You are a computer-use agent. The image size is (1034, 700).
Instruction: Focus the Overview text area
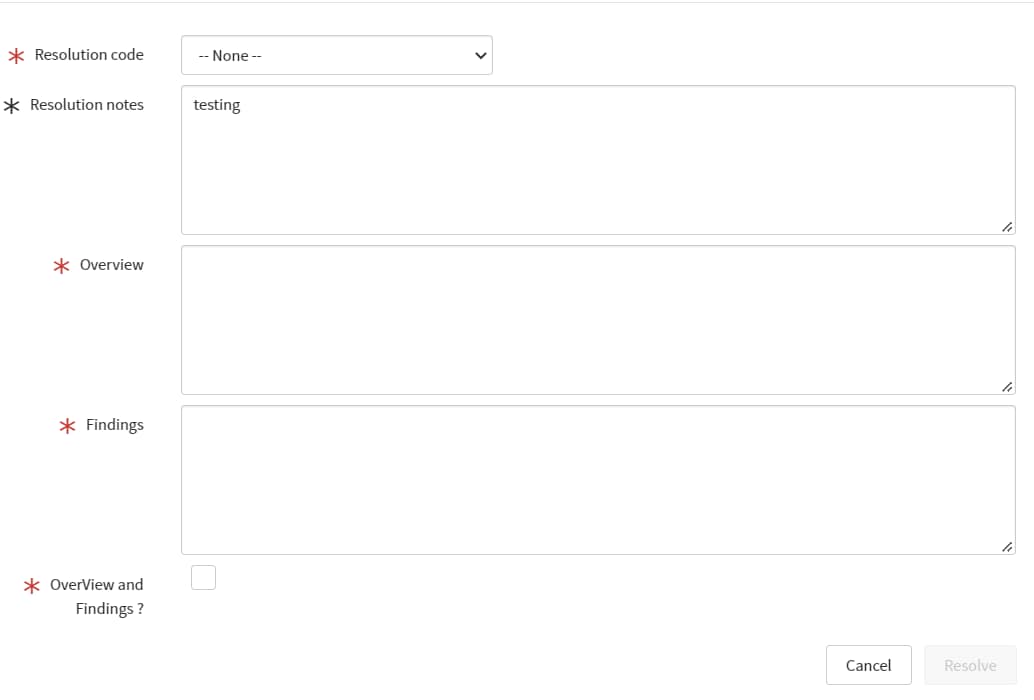[598, 320]
